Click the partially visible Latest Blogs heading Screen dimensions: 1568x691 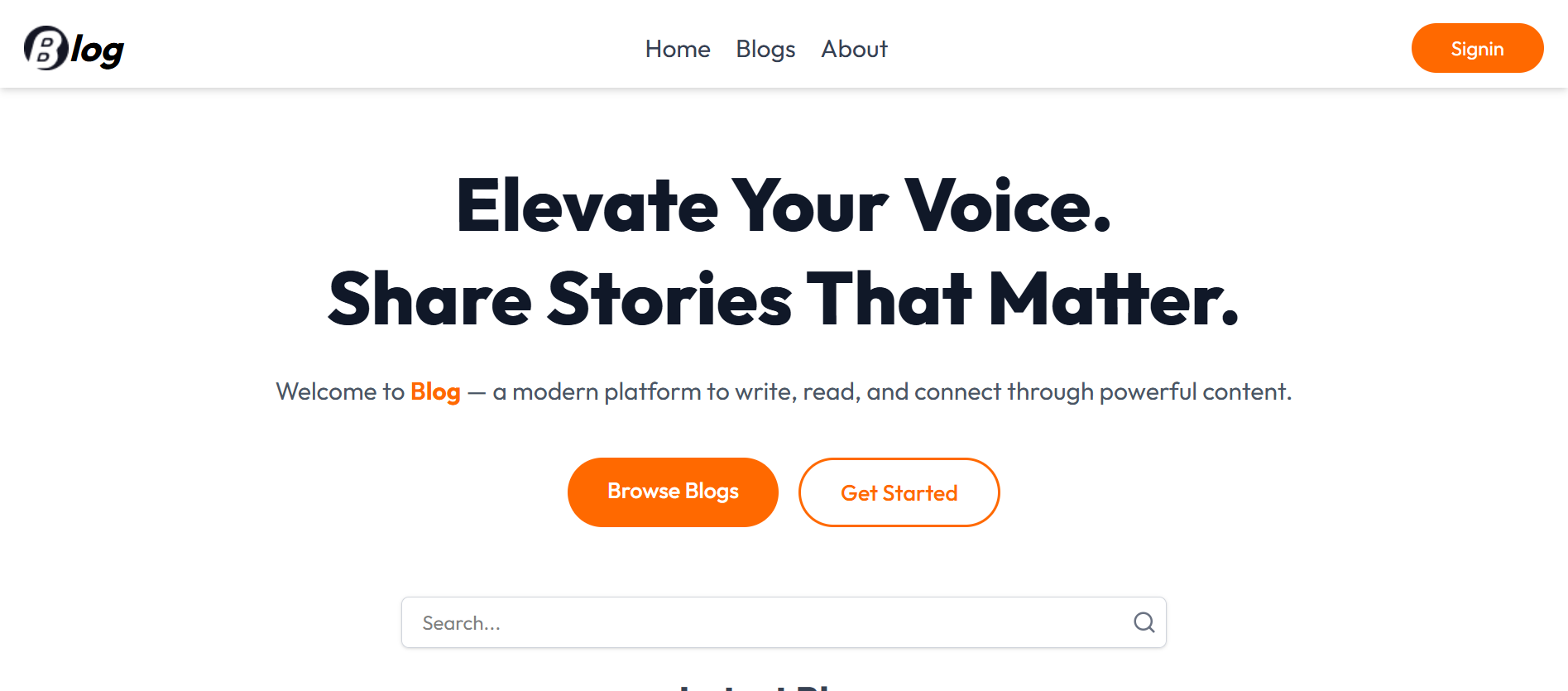783,685
